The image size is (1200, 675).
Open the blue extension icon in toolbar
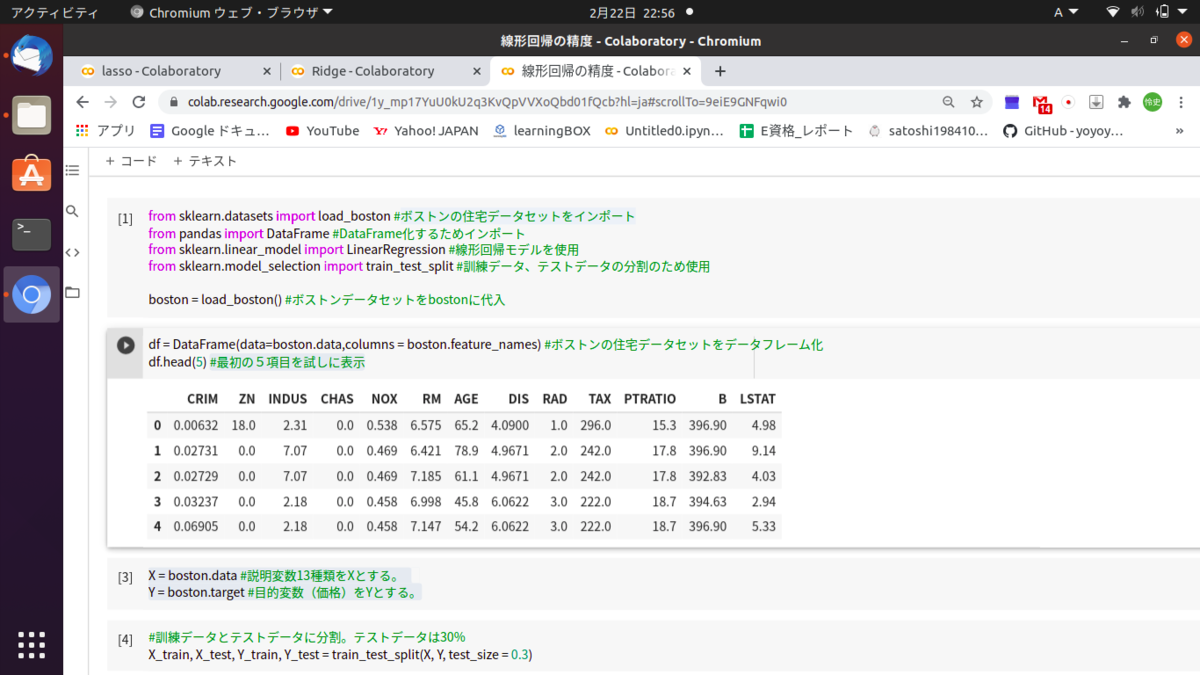pos(1012,102)
